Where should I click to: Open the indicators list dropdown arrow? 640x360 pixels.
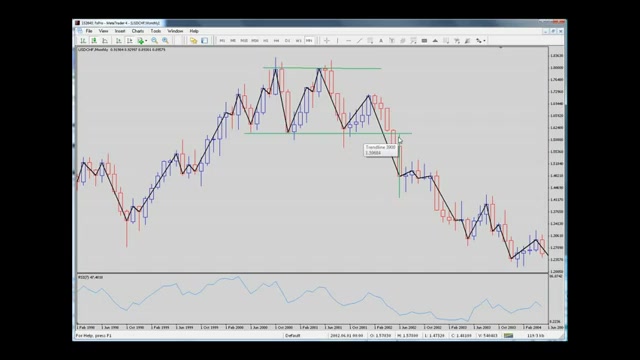[146, 40]
